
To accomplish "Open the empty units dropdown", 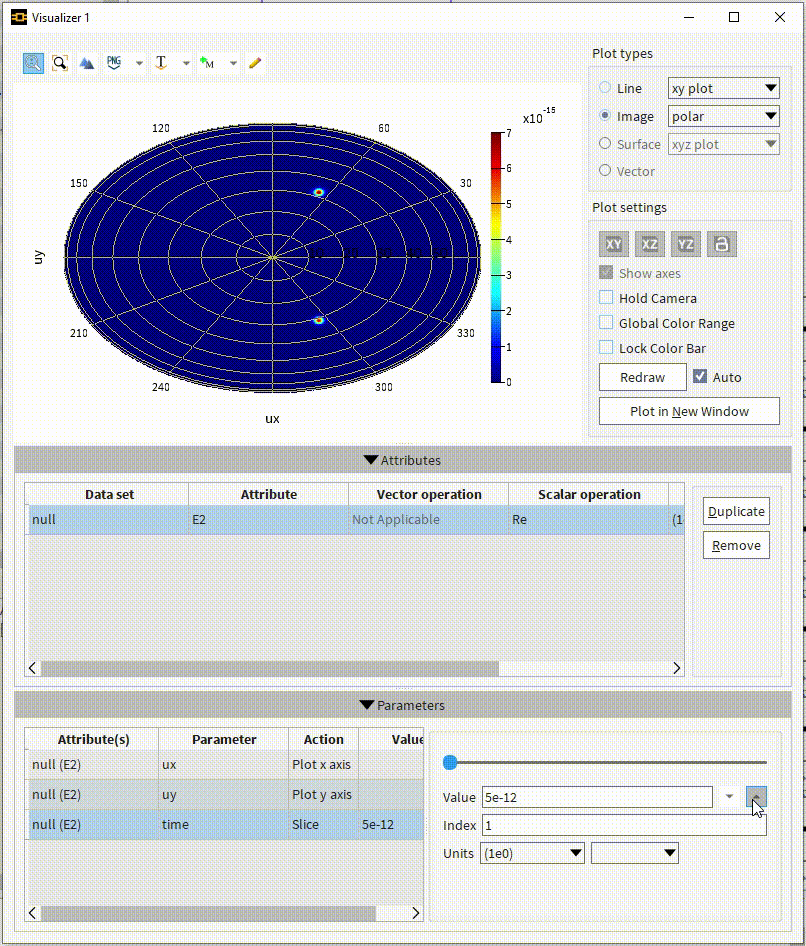I will [x=635, y=853].
